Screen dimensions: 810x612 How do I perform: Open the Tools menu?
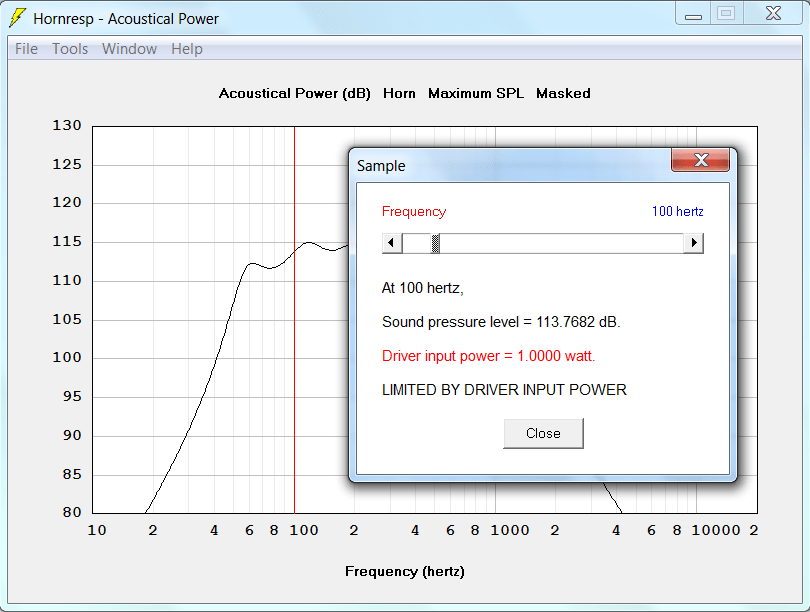(70, 49)
